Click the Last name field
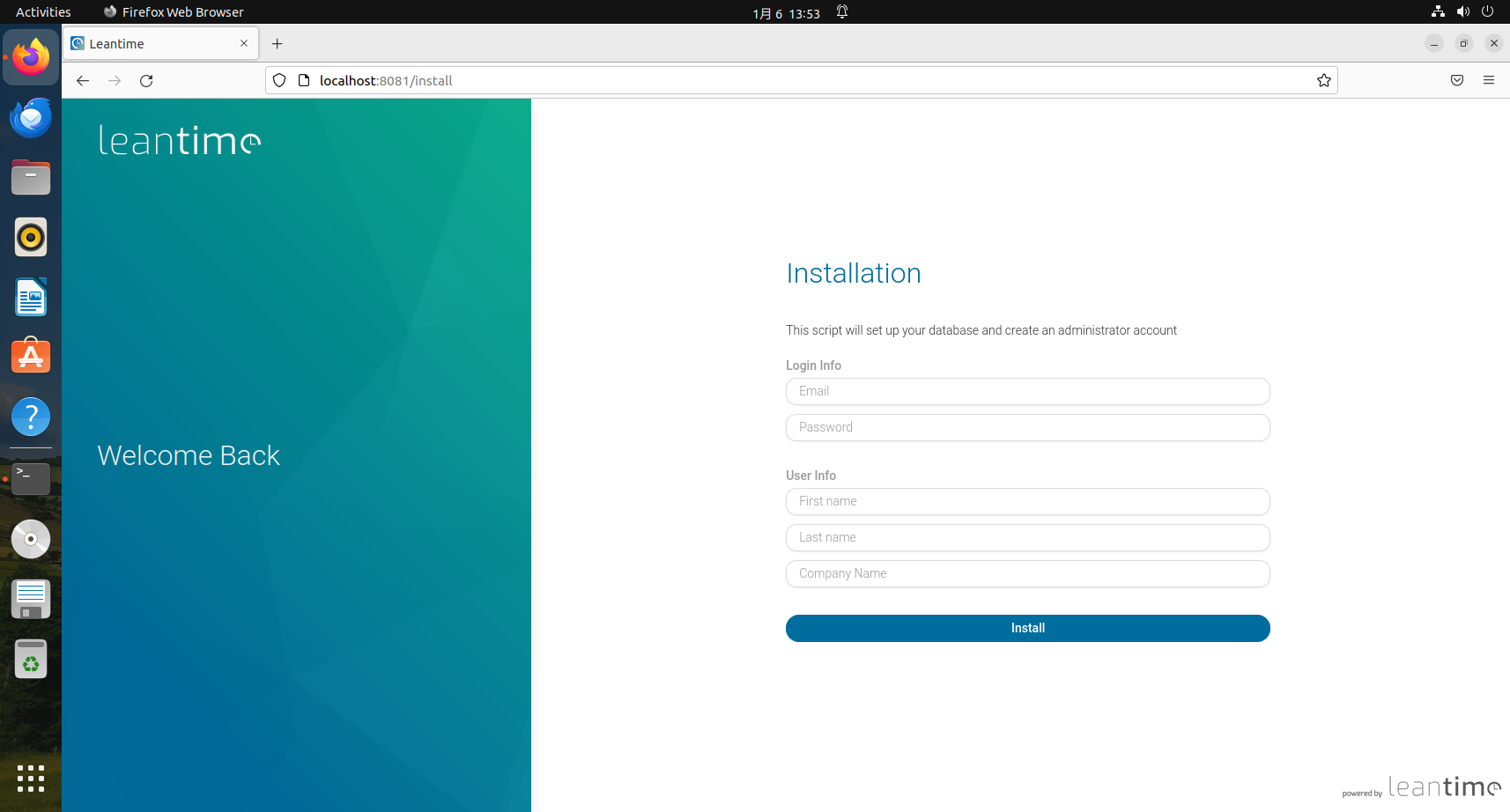This screenshot has height=812, width=1510. [x=1027, y=537]
